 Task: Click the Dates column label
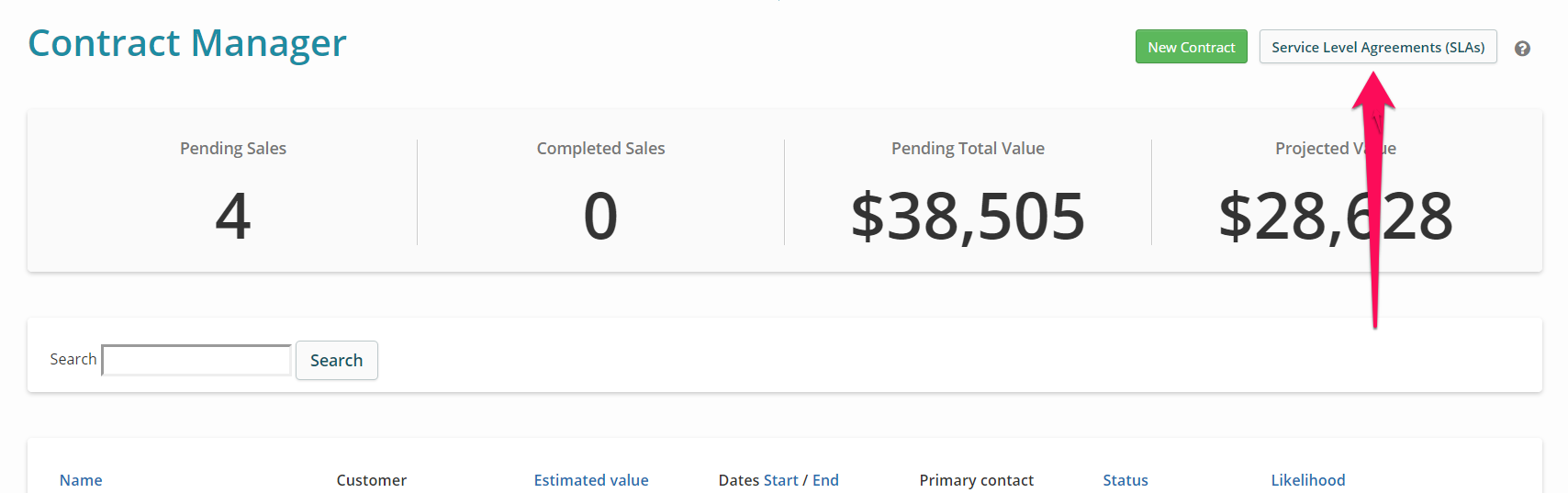pos(739,480)
